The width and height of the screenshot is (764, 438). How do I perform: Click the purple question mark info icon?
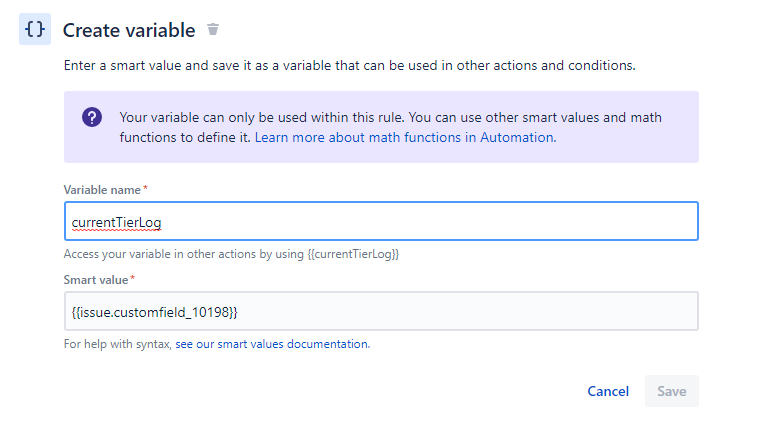point(92,117)
